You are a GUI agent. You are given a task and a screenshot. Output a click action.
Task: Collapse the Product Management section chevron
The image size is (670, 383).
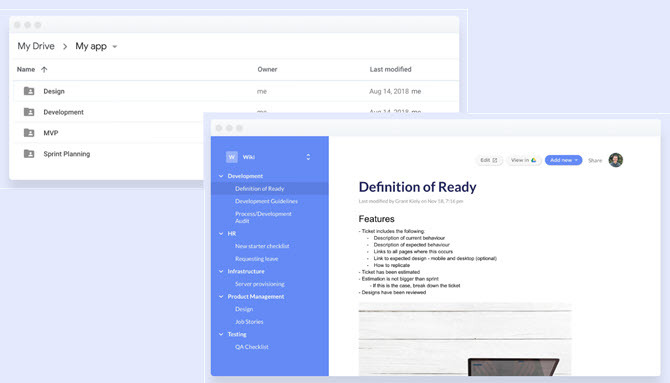click(221, 297)
